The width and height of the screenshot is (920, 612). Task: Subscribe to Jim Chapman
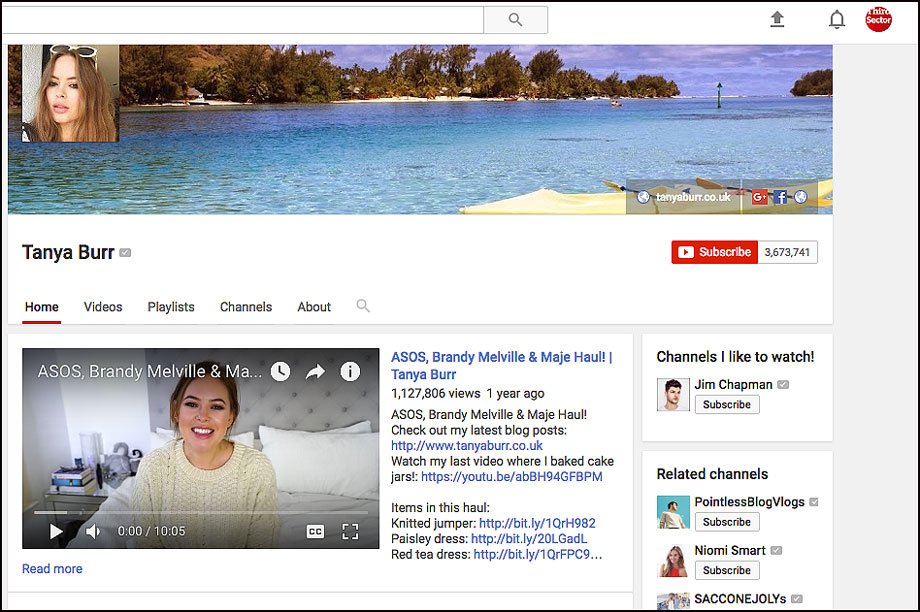pos(727,404)
